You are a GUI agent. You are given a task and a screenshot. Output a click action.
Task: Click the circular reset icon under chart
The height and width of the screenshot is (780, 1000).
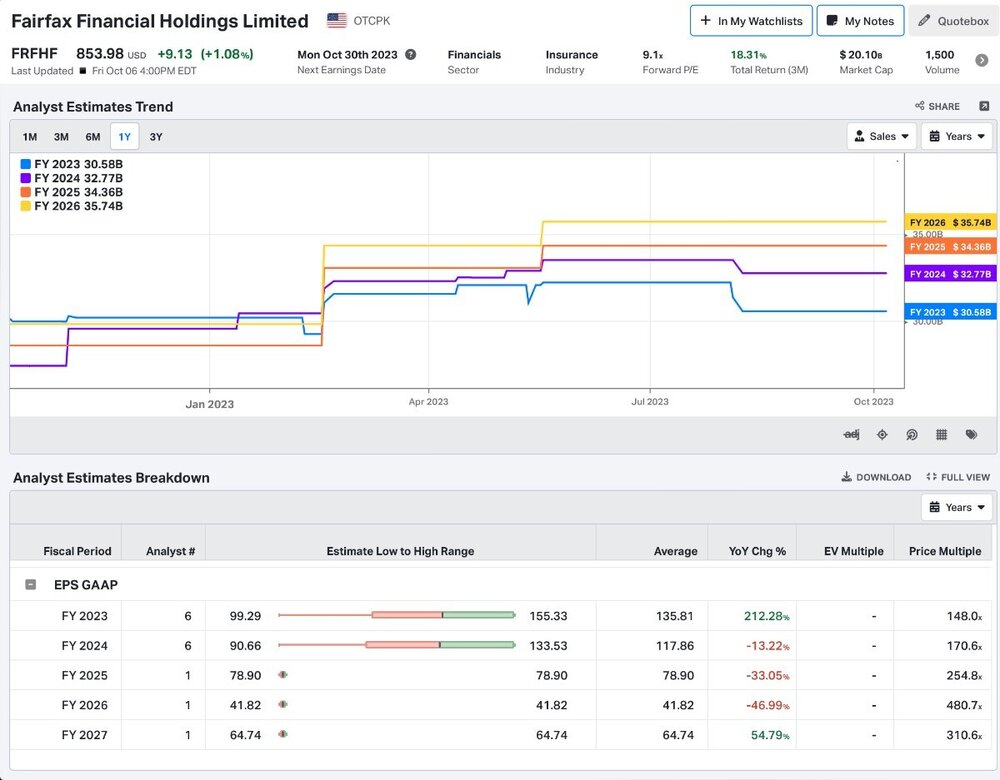coord(912,434)
